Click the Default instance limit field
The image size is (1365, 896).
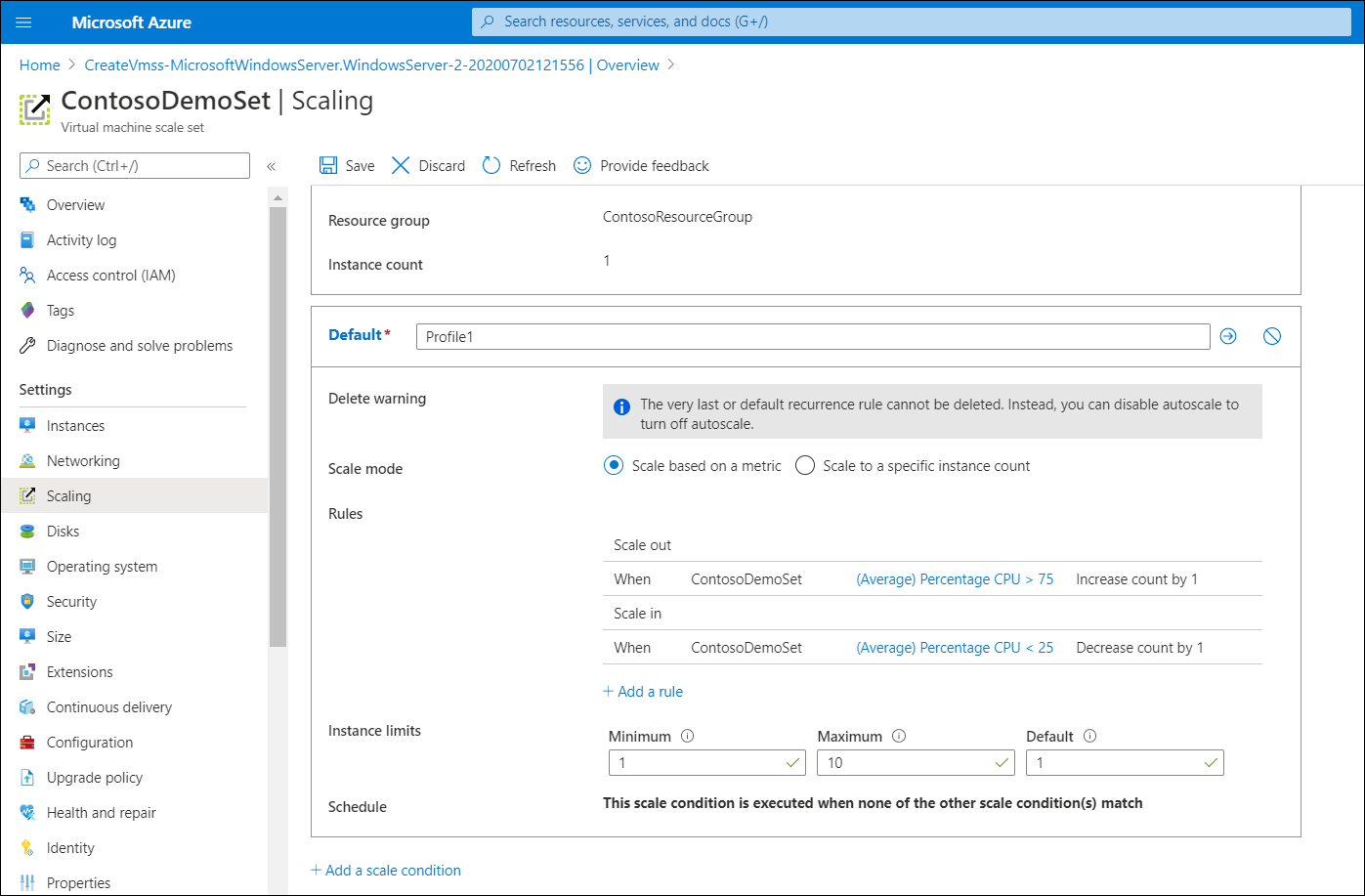pos(1125,762)
